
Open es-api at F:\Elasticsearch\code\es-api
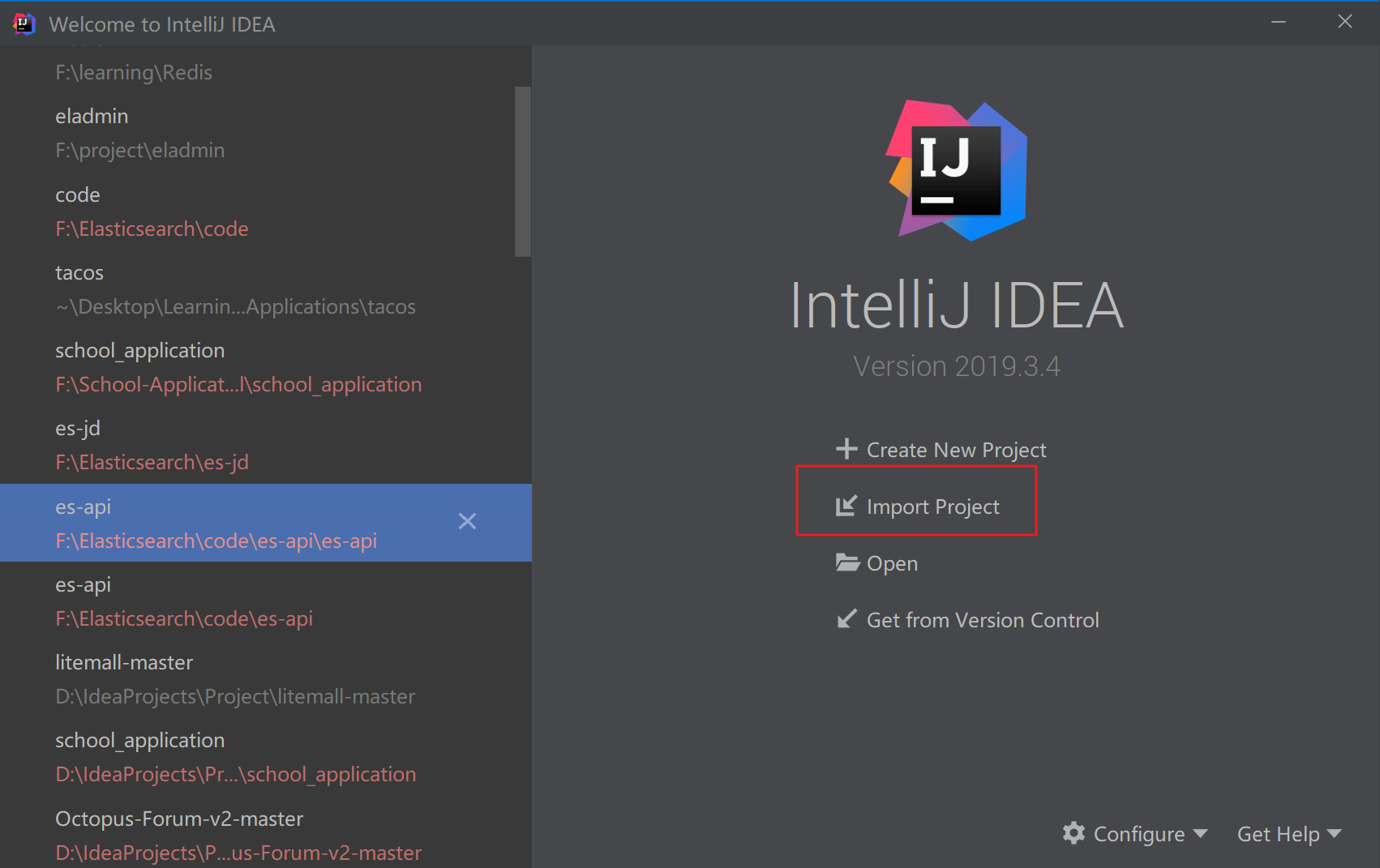click(x=266, y=601)
